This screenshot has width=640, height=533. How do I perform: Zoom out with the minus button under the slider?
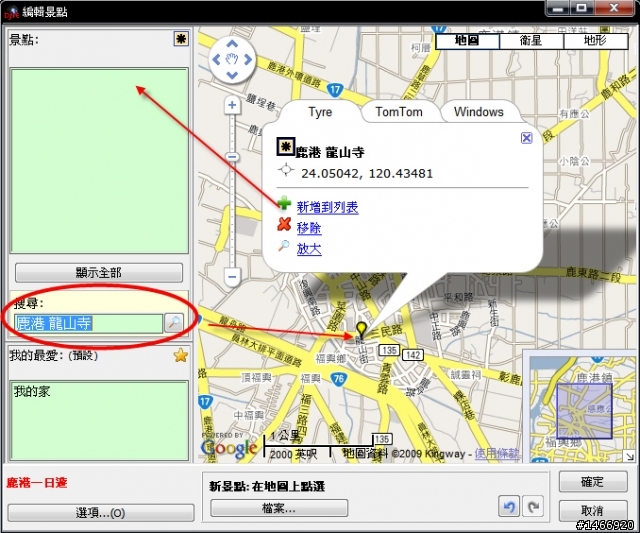(x=232, y=277)
